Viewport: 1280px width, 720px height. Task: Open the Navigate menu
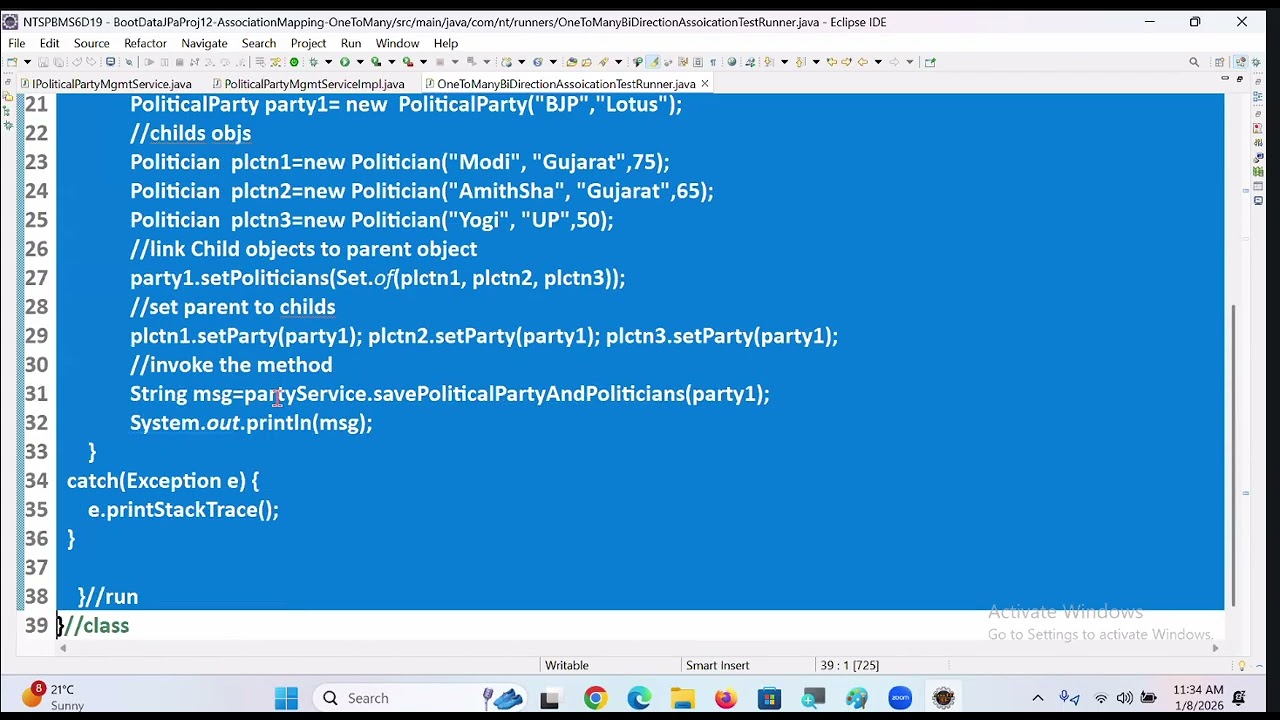coord(204,43)
